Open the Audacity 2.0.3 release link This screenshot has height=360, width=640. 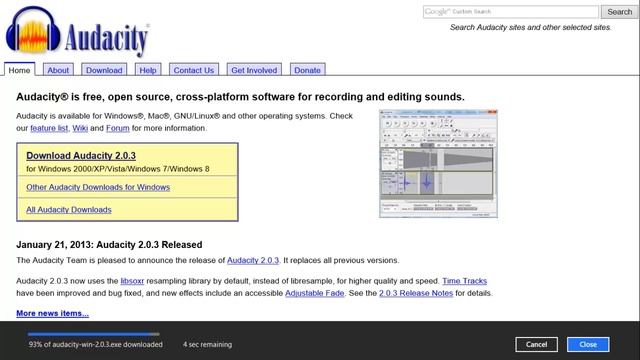pyautogui.click(x=253, y=260)
